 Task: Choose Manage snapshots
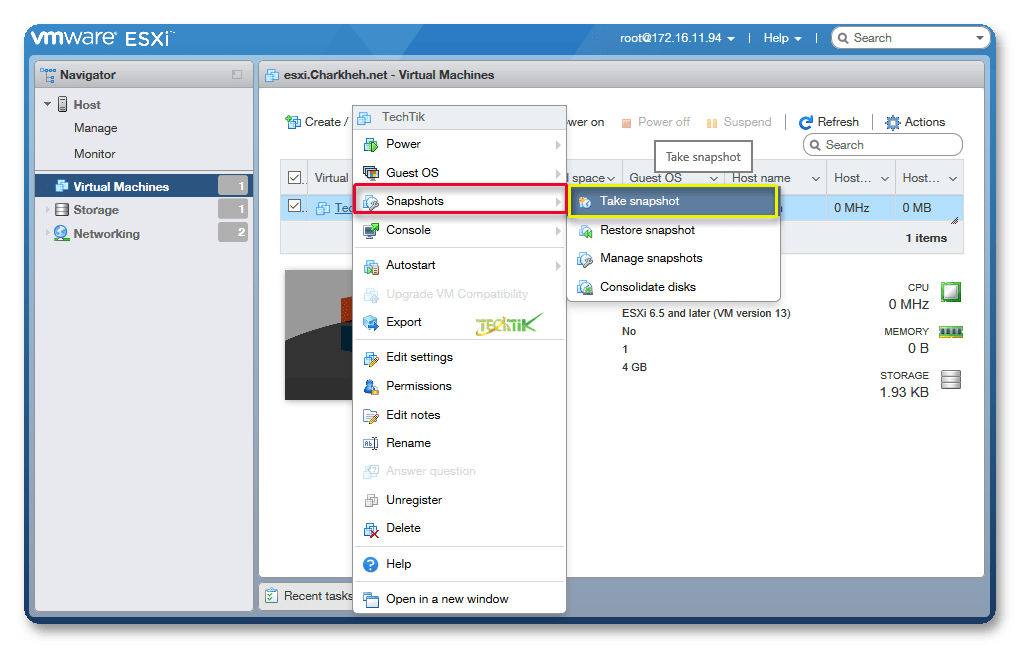click(674, 259)
